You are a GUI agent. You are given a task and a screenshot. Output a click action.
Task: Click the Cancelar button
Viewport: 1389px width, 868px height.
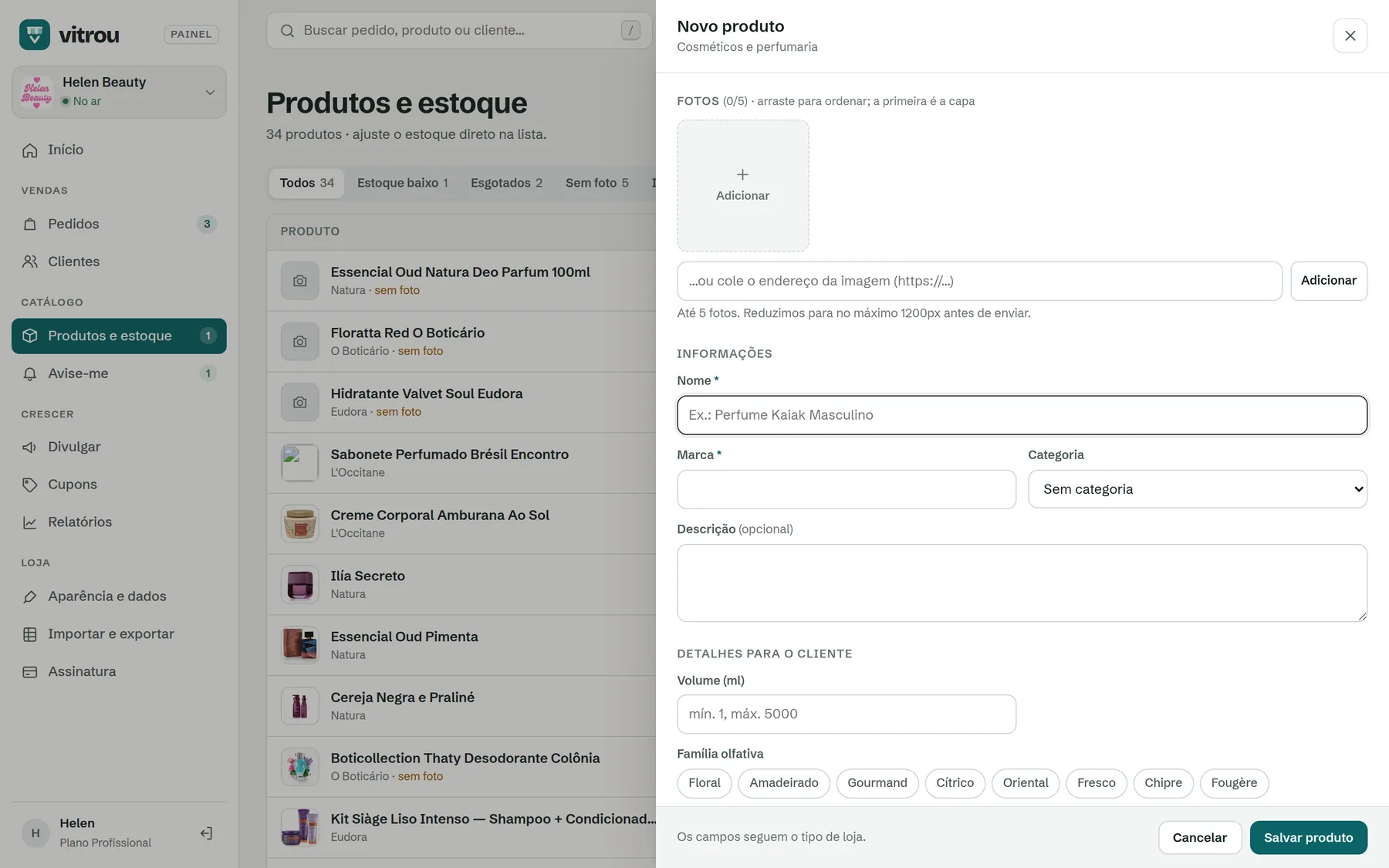(1200, 838)
